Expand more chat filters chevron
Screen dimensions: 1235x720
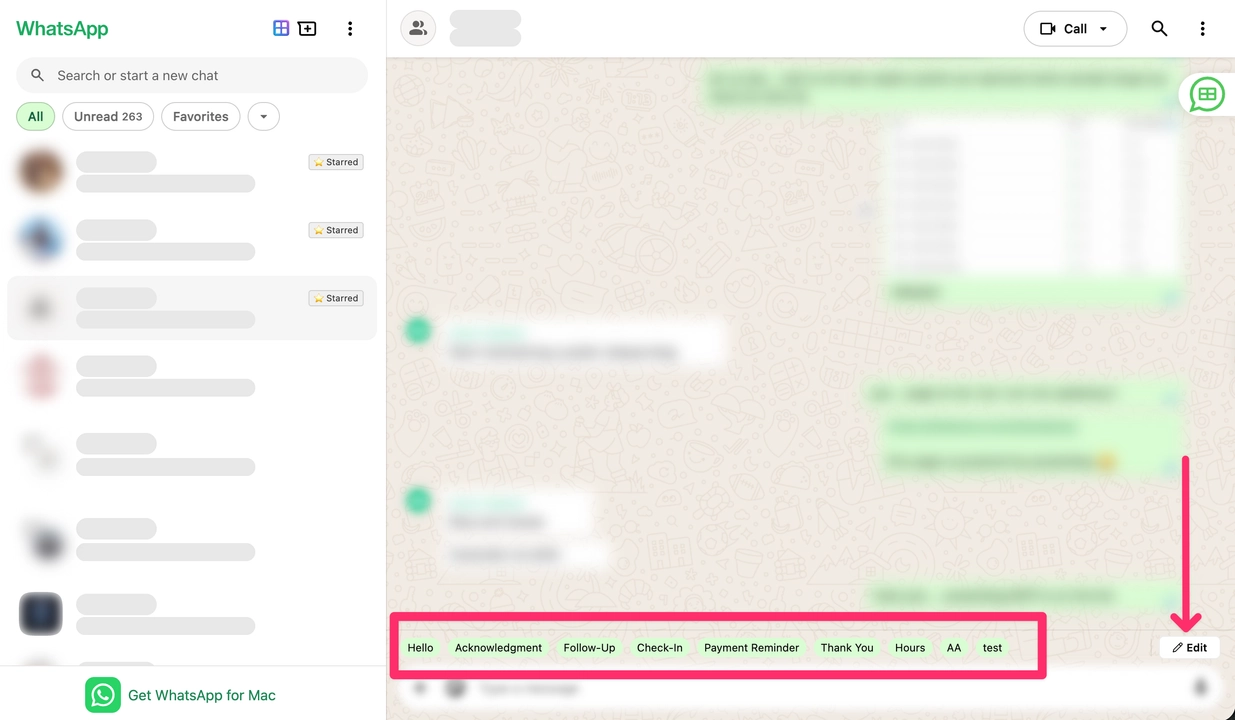click(x=263, y=117)
